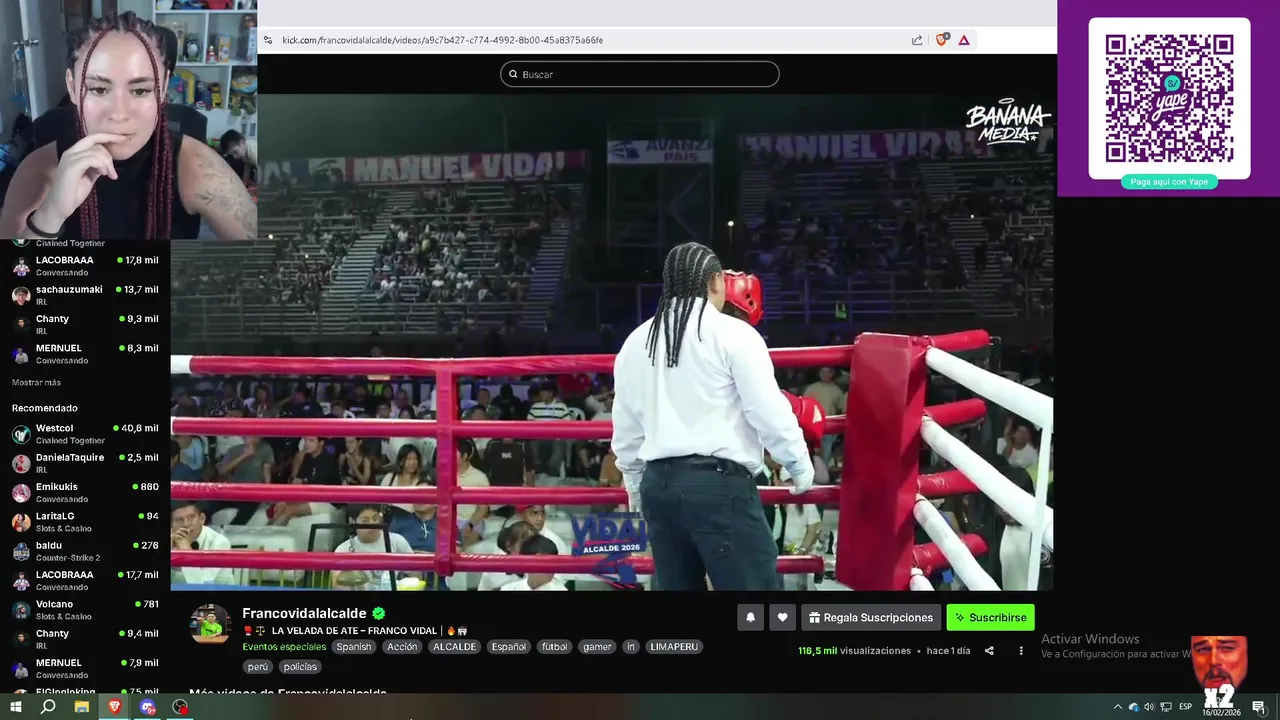
Task: Click the purple chat app taskbar icon
Action: click(148, 707)
